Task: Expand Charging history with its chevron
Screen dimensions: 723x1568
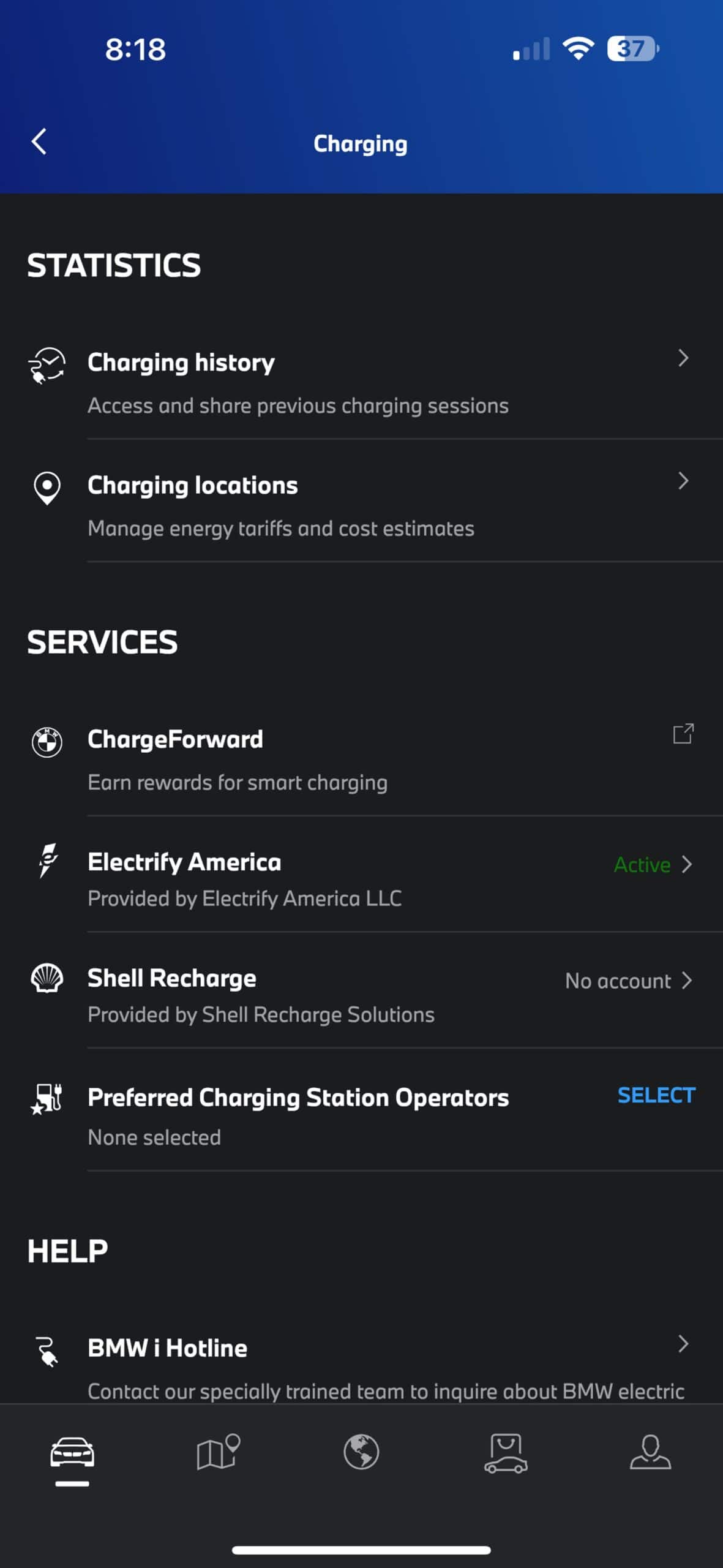Action: click(x=683, y=358)
